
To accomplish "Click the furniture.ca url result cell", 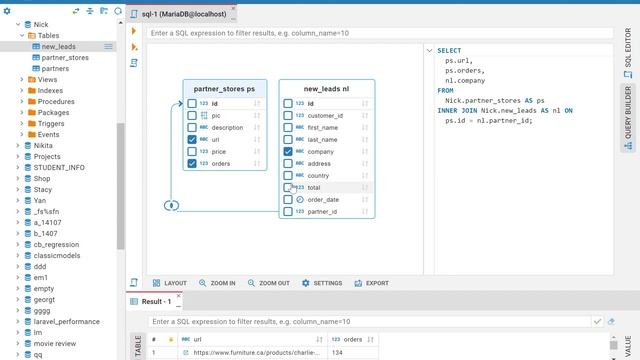I will click(x=253, y=352).
